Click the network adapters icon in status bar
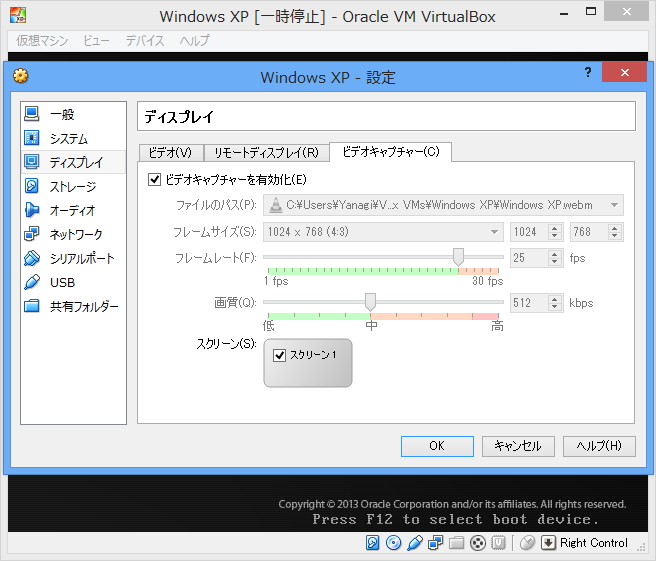This screenshot has height=561, width=656. (436, 543)
